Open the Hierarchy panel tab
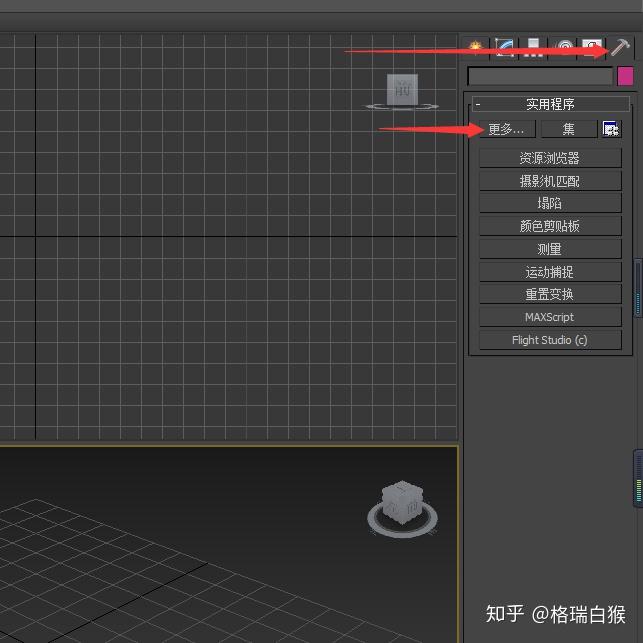 (533, 48)
